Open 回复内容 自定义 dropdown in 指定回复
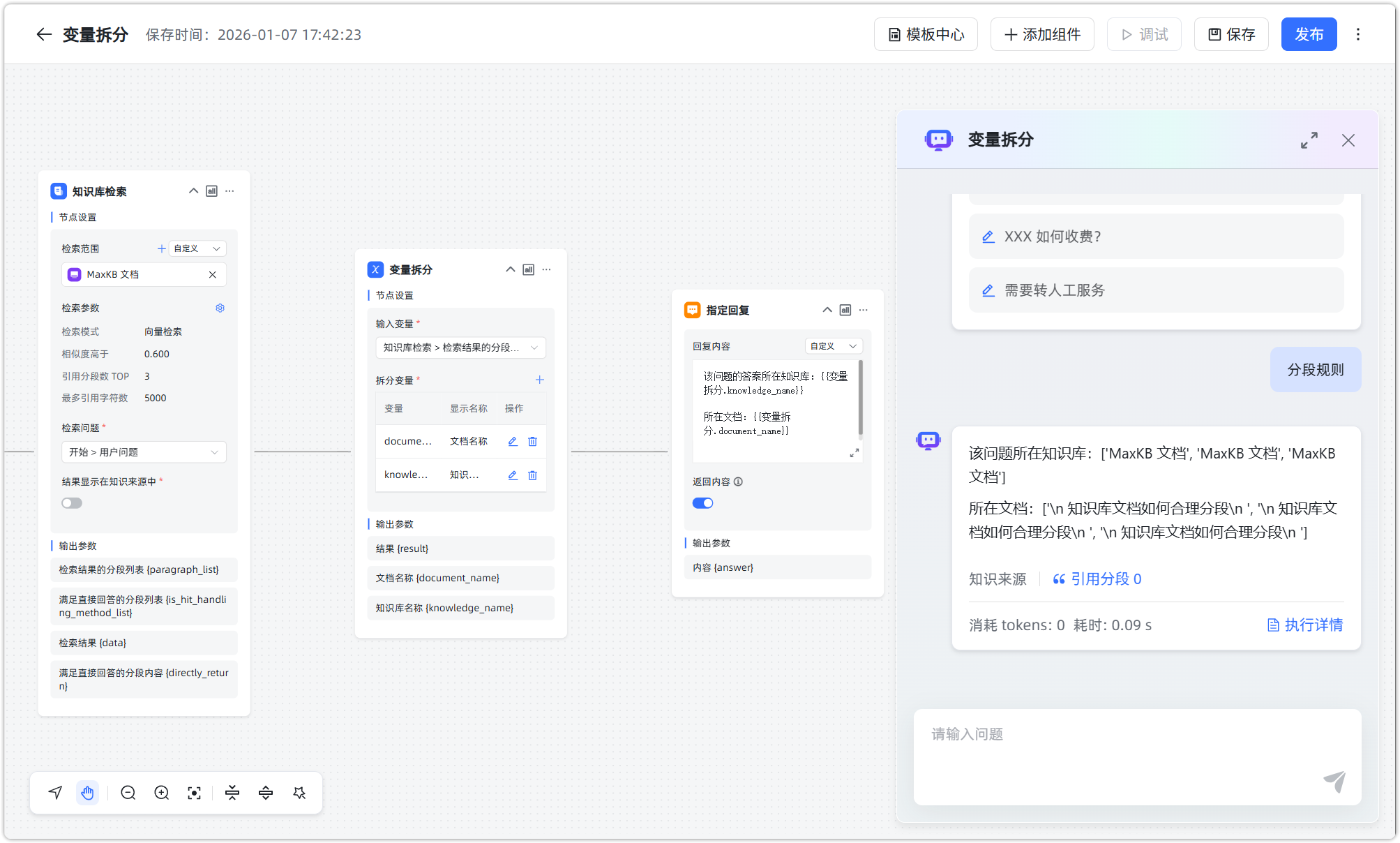 [x=833, y=345]
